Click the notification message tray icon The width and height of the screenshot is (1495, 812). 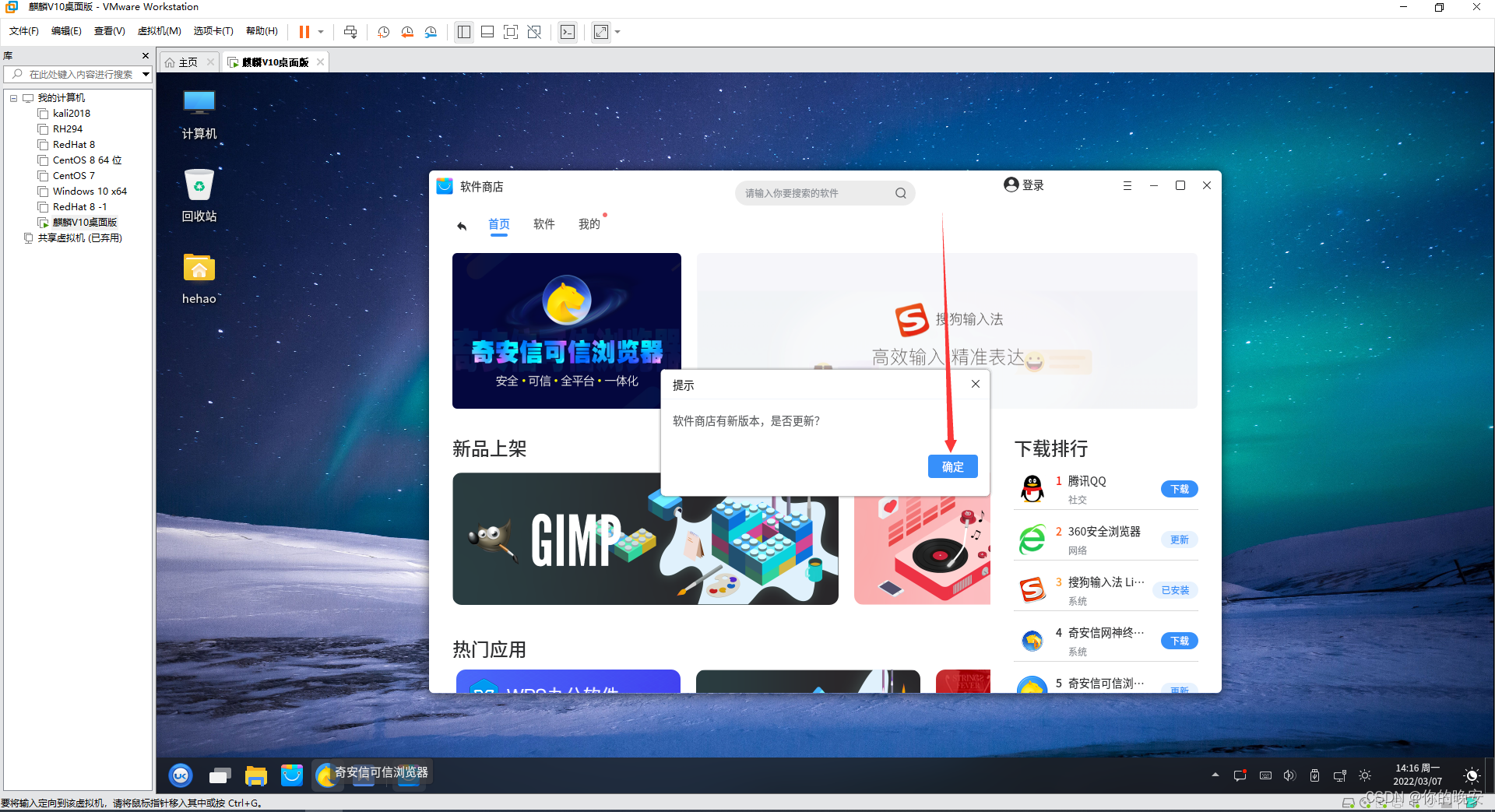[x=1240, y=775]
